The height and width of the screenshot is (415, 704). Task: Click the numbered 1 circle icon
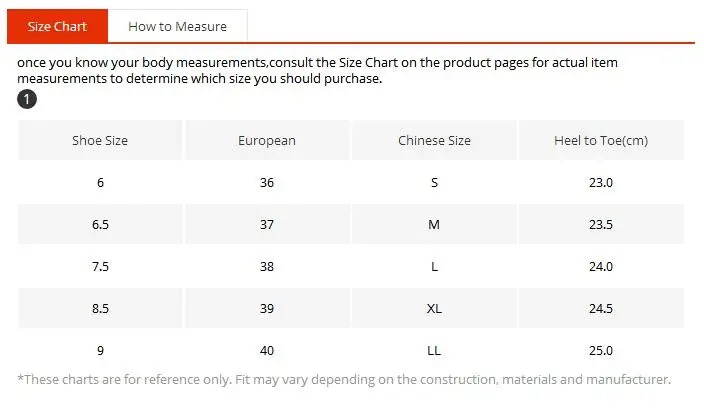pos(27,99)
